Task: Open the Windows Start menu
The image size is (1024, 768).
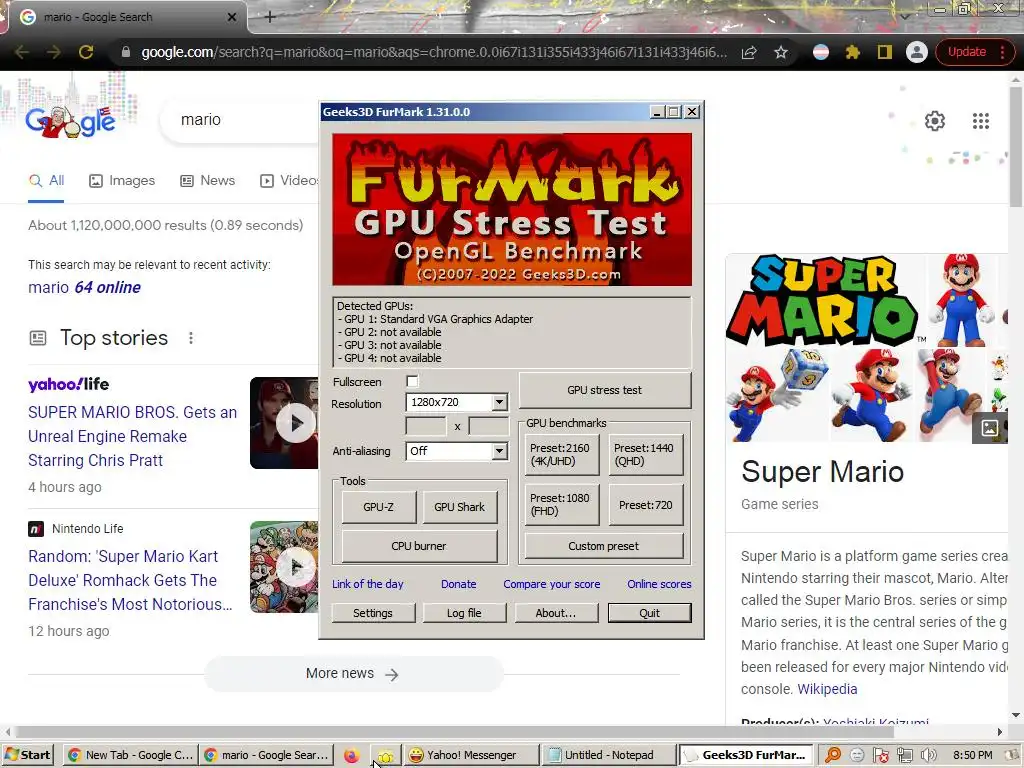Action: pos(27,755)
